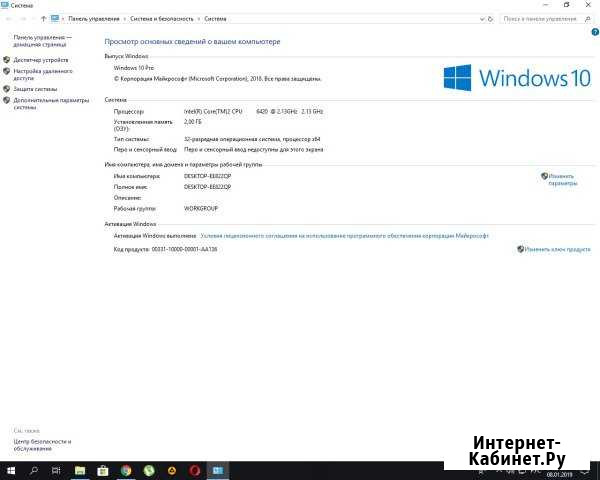600x480 pixels.
Task: Launch Google Chrome from the taskbar
Action: 126,470
